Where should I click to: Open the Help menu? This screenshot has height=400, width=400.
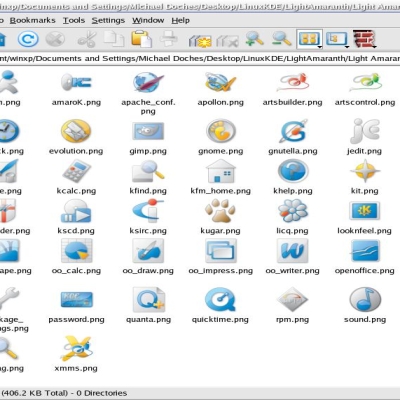tap(181, 20)
